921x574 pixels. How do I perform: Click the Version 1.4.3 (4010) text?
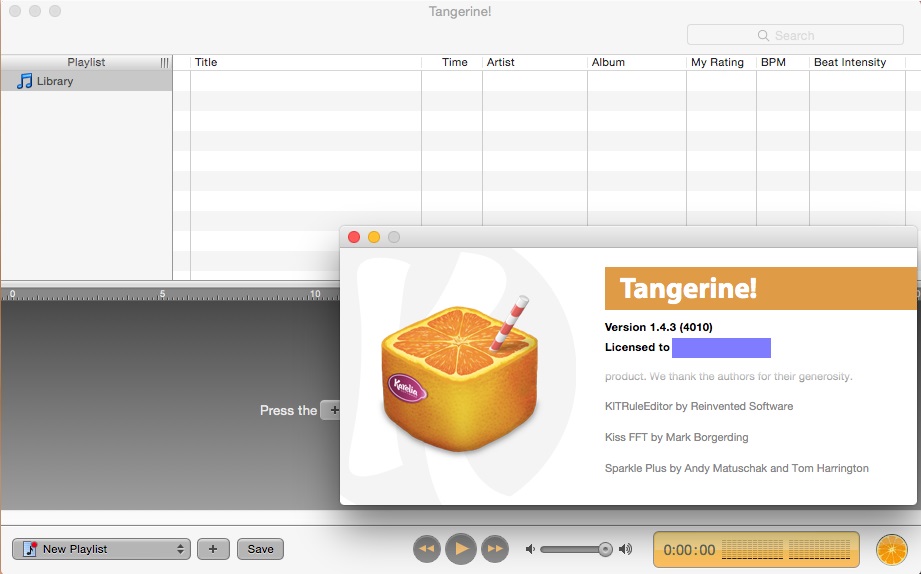point(658,327)
